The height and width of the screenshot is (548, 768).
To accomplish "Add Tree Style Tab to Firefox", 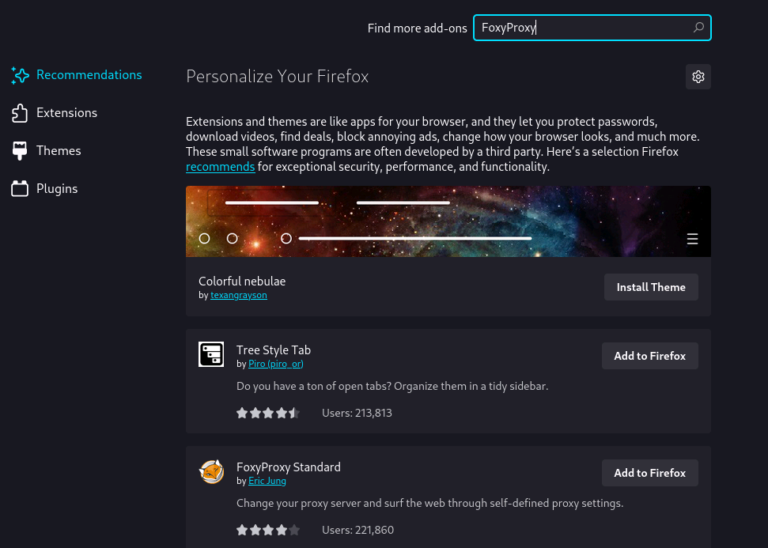I will [x=649, y=356].
